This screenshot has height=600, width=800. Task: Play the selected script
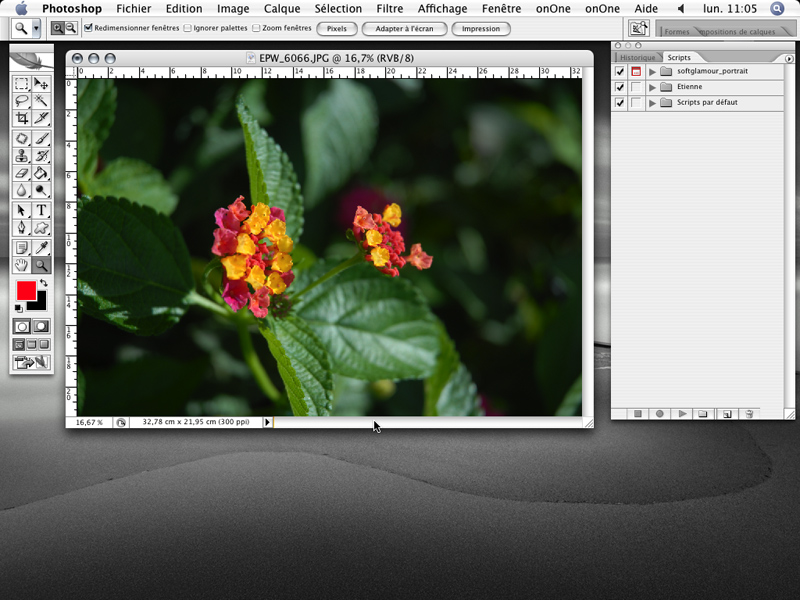pos(682,414)
